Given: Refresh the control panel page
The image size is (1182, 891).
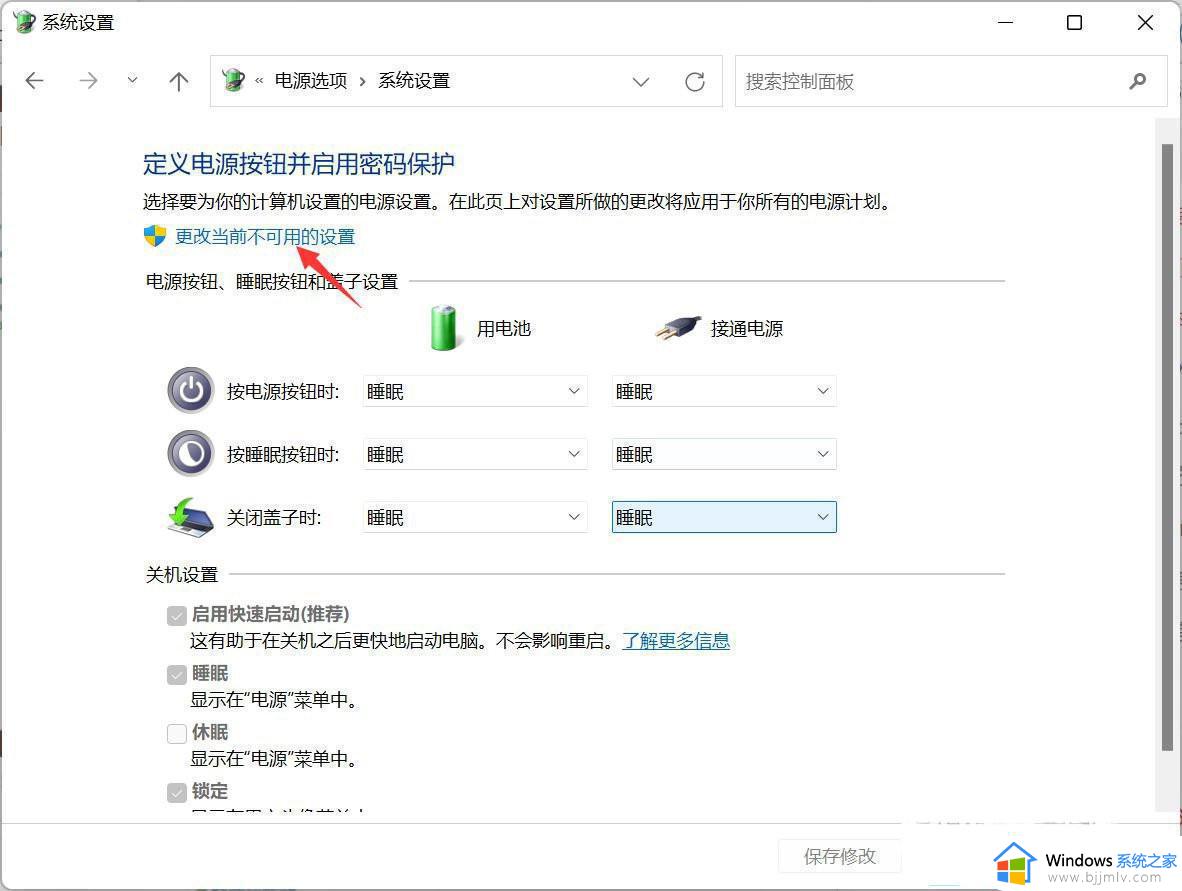Looking at the screenshot, I should (695, 81).
